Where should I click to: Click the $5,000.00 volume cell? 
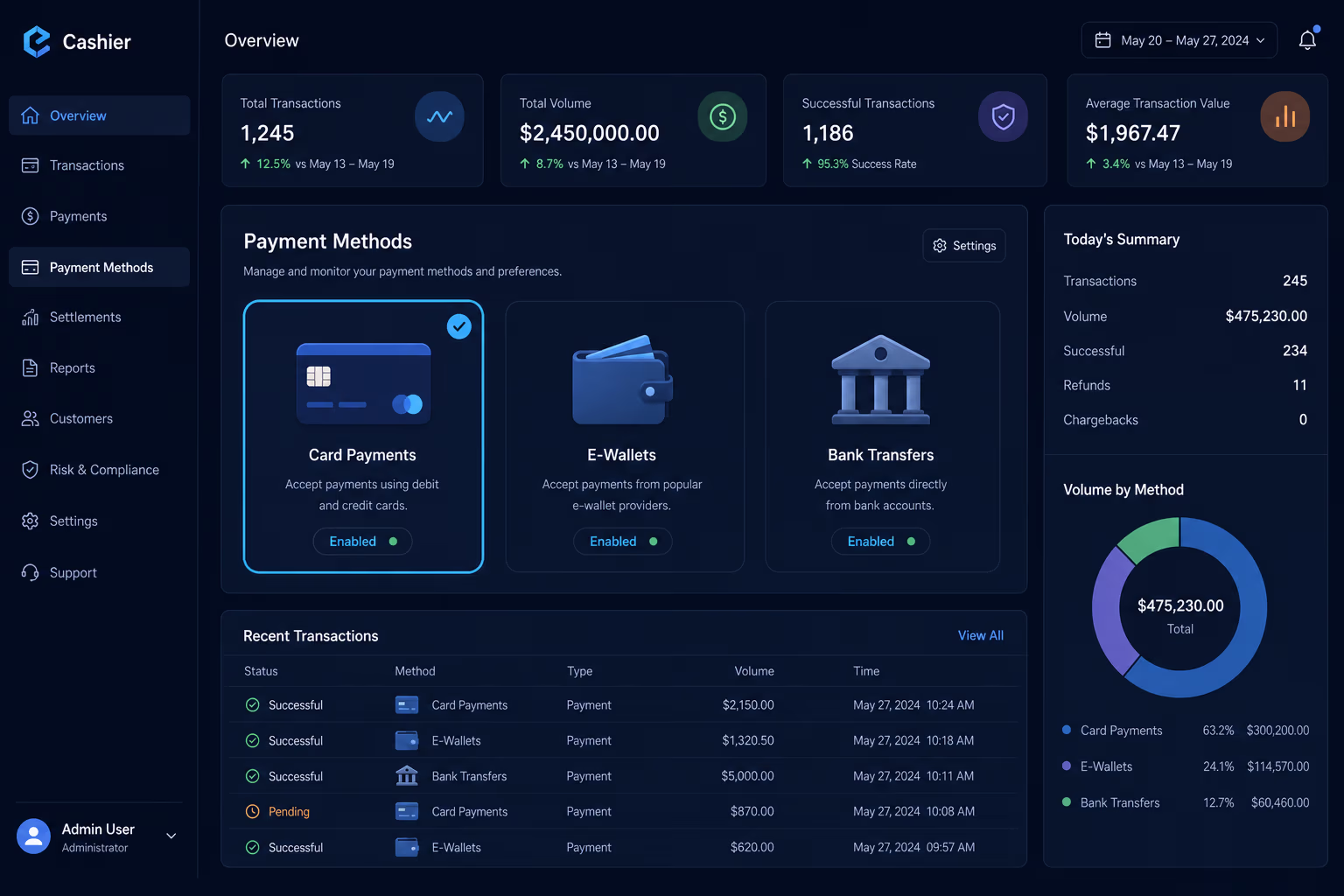pos(747,776)
